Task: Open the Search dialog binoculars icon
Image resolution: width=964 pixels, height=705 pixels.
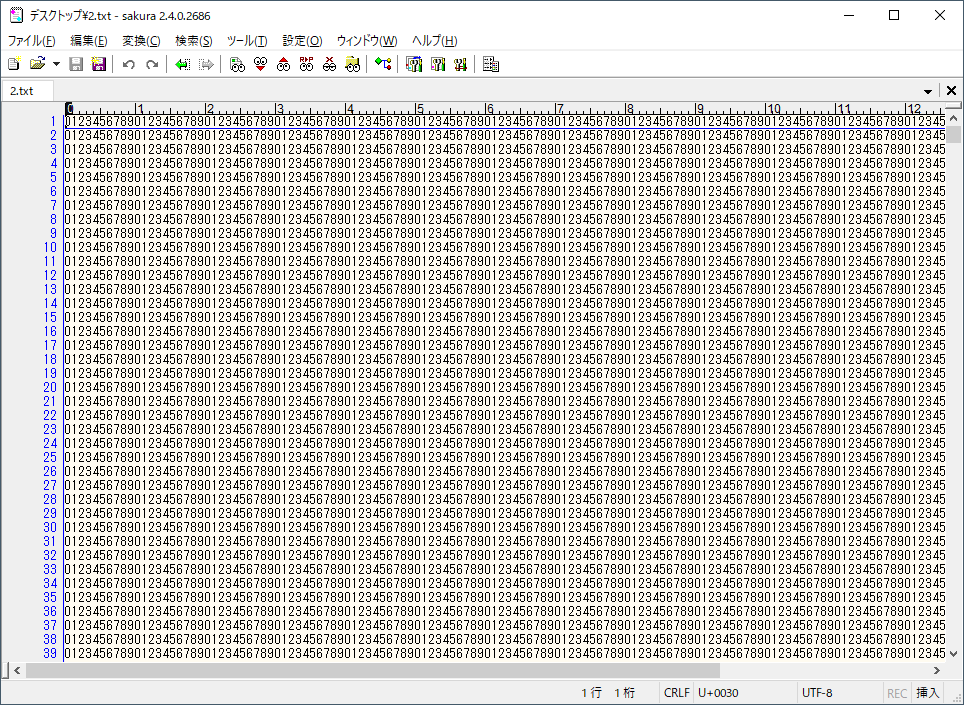Action: pyautogui.click(x=237, y=64)
